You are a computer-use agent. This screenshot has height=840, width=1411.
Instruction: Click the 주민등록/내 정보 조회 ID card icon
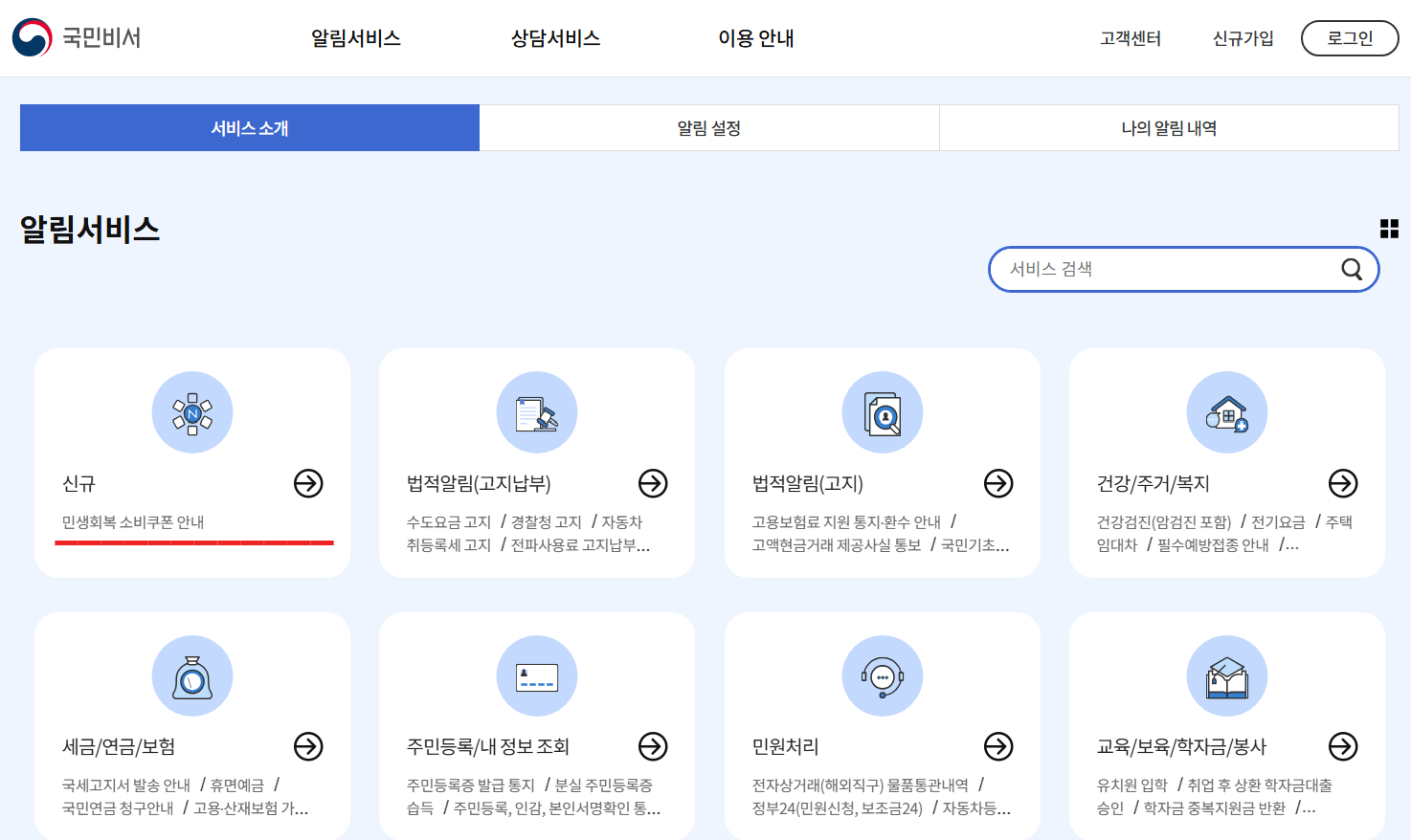click(x=537, y=675)
